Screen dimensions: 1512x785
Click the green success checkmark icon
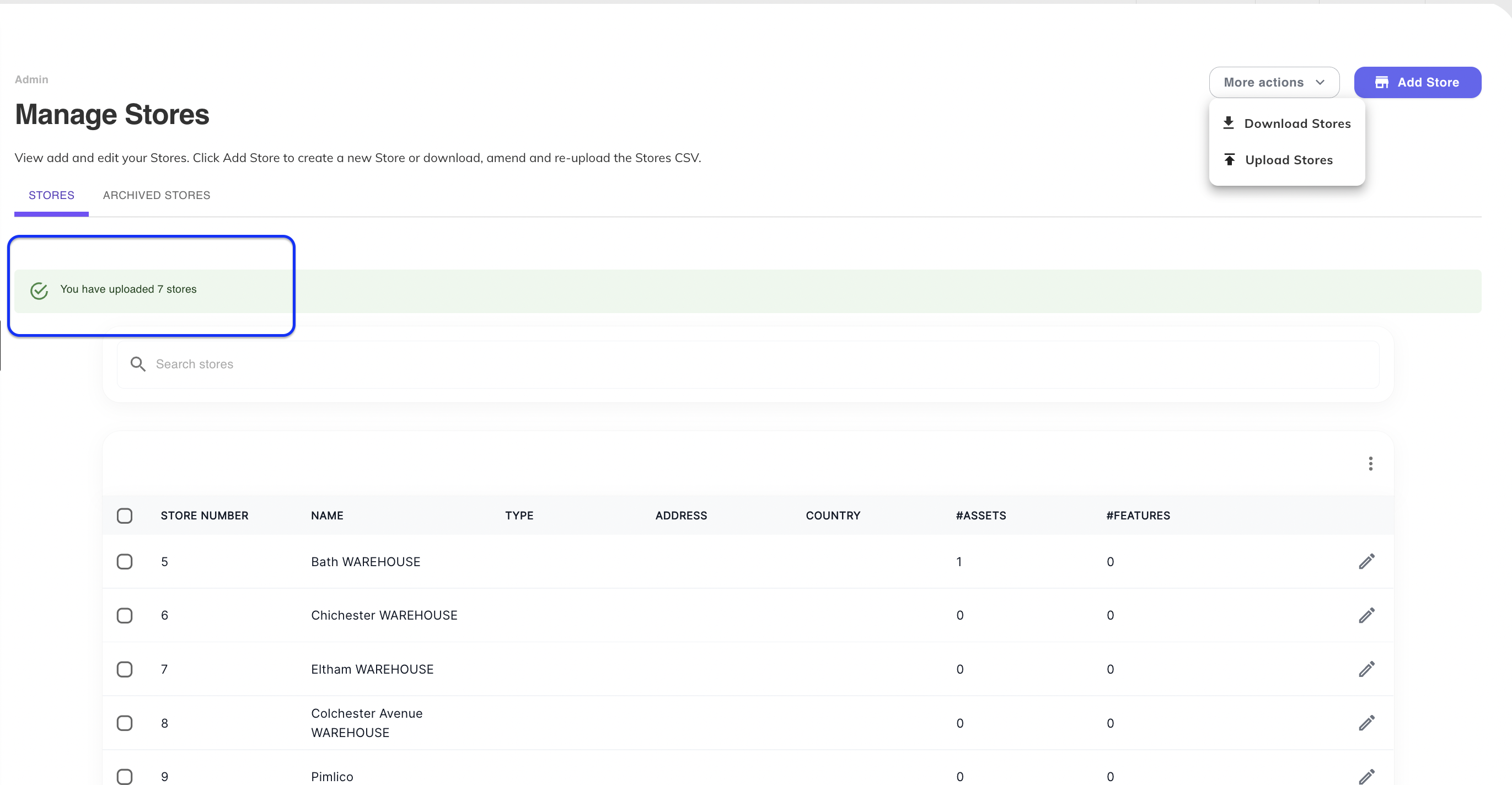click(39, 291)
